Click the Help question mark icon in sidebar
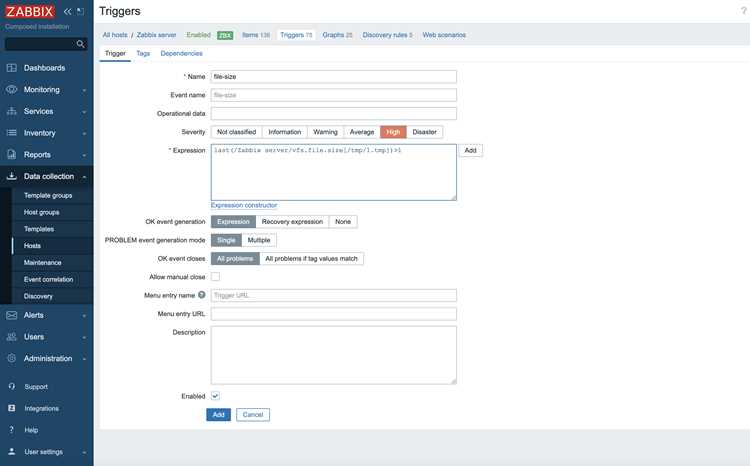 click(x=12, y=430)
